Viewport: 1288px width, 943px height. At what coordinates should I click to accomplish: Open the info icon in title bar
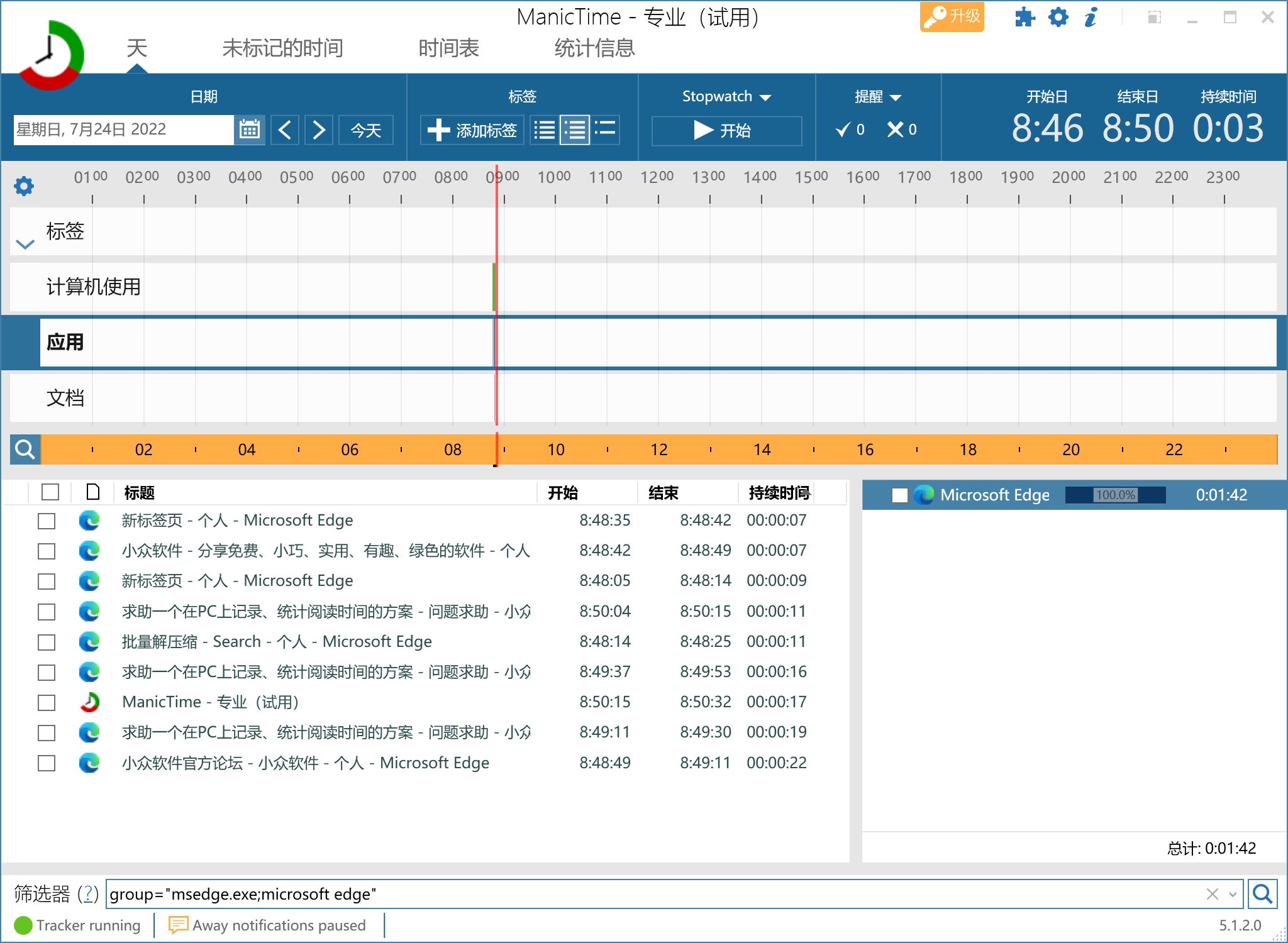pyautogui.click(x=1091, y=17)
